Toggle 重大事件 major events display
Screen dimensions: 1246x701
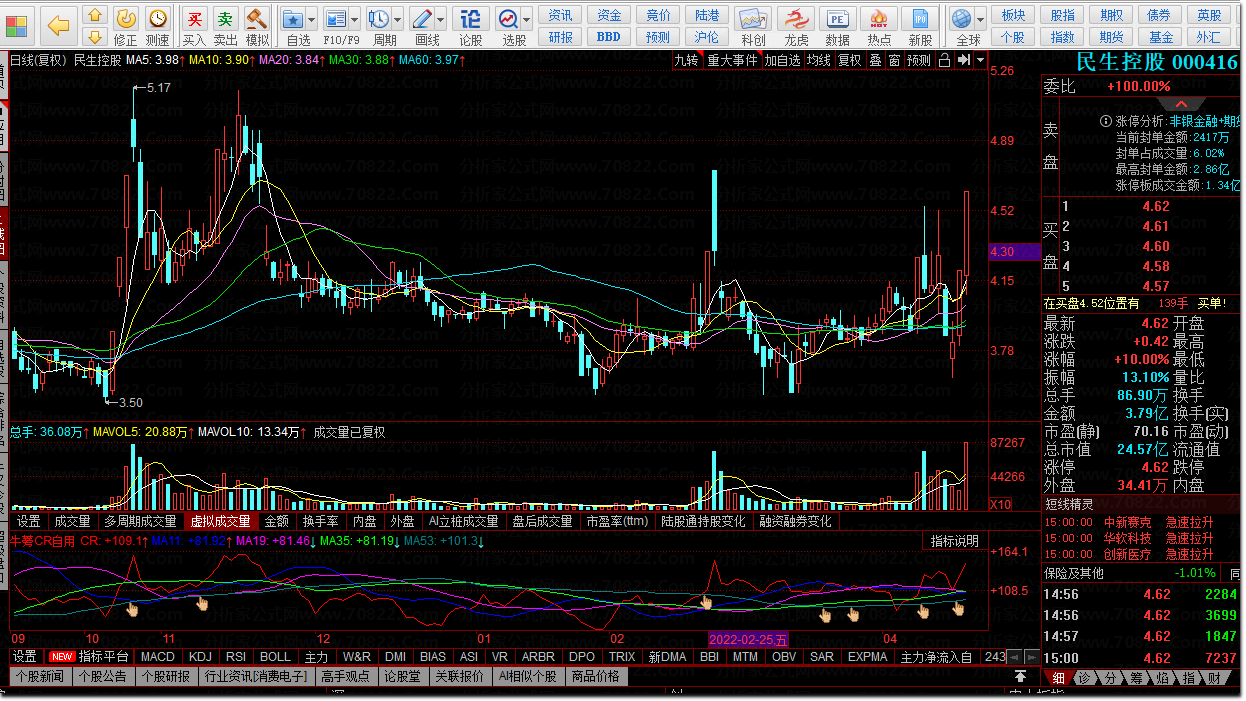(732, 60)
